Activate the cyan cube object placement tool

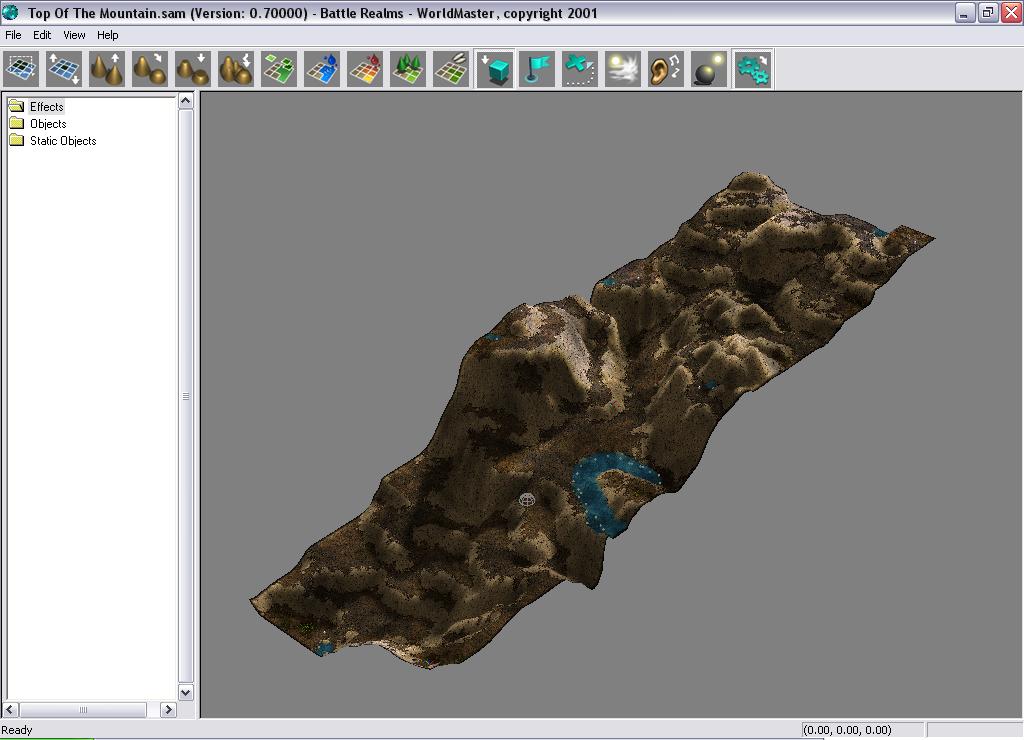(495, 70)
